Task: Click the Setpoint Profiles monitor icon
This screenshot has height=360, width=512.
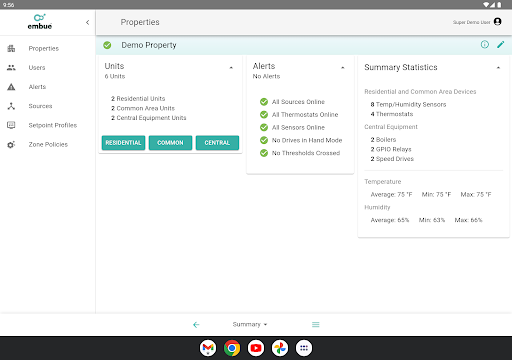Action: 11,125
